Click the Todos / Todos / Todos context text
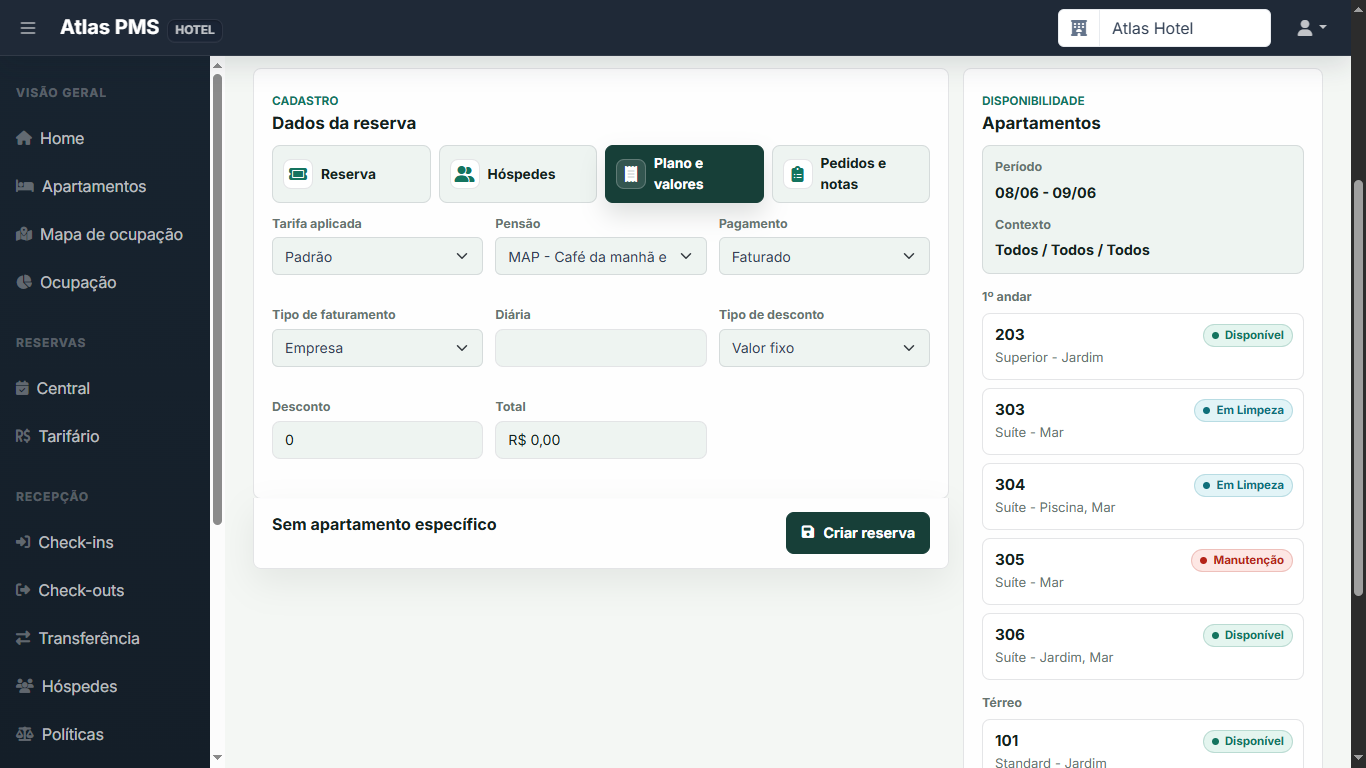Screen dimensions: 1366x768 pos(1072,250)
